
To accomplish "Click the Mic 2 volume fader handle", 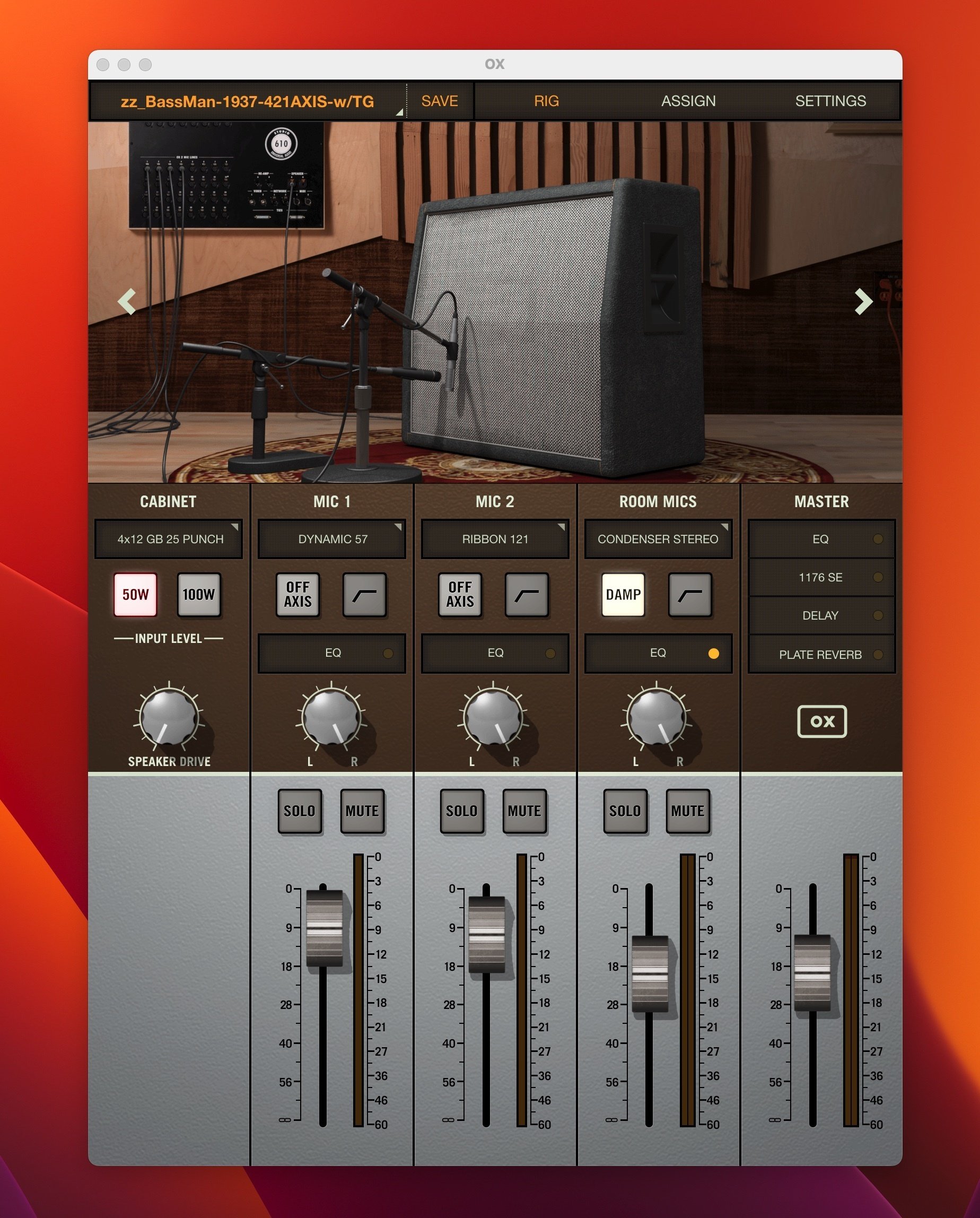I will [x=486, y=934].
